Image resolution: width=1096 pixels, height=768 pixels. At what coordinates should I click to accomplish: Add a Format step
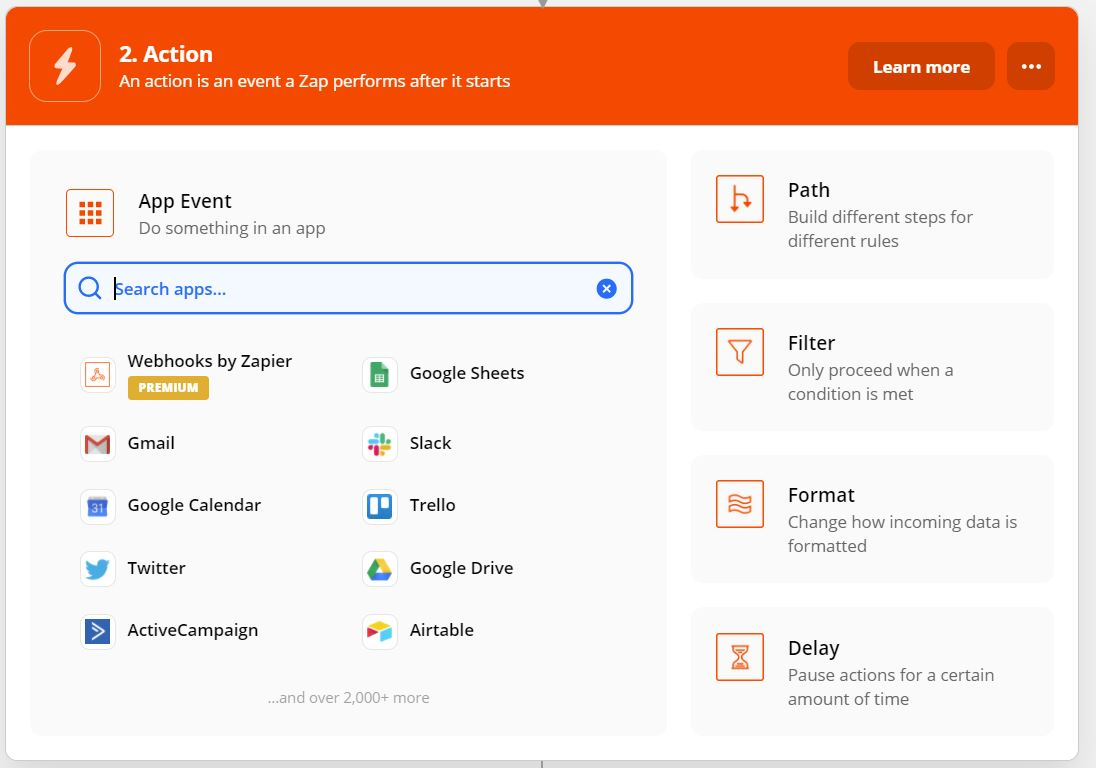coord(872,519)
